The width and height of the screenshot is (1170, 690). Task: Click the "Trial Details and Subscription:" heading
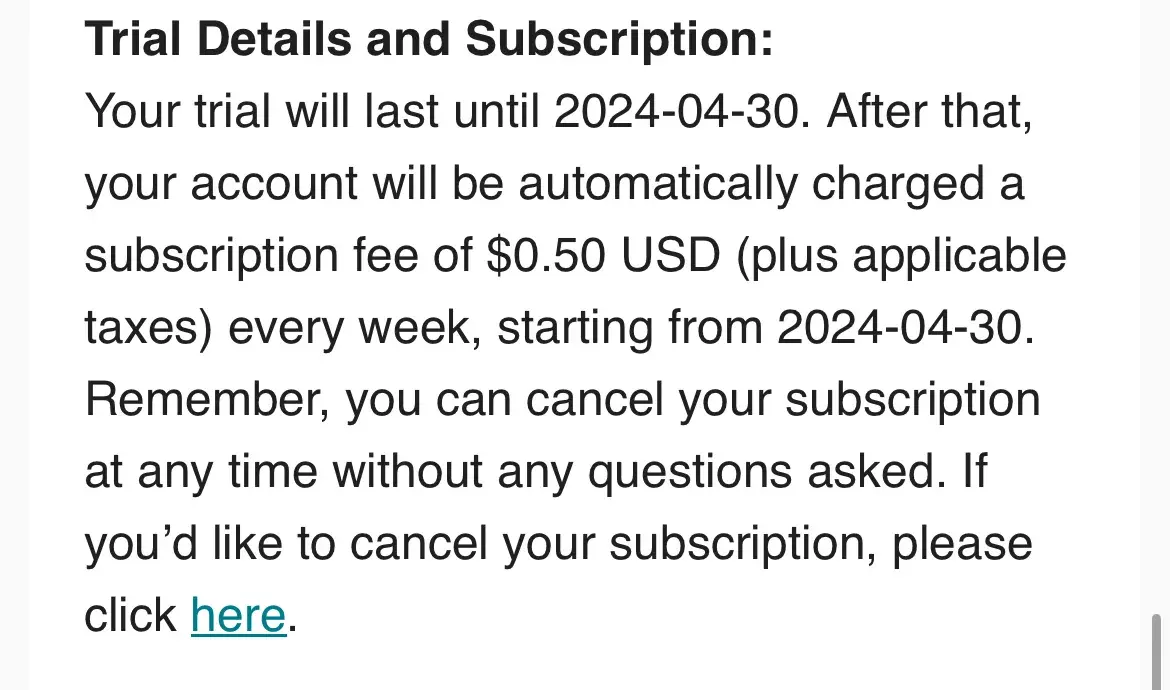(429, 40)
